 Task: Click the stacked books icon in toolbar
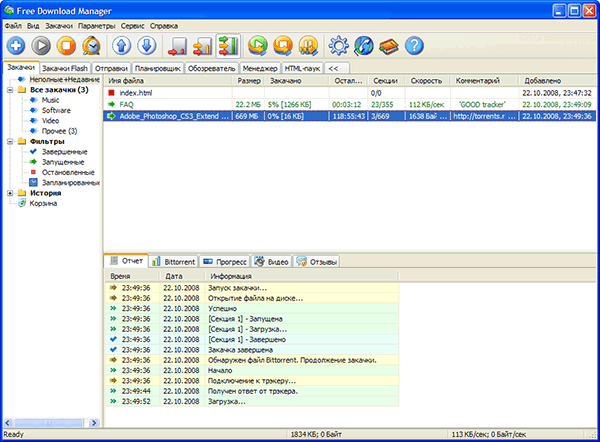pos(389,46)
